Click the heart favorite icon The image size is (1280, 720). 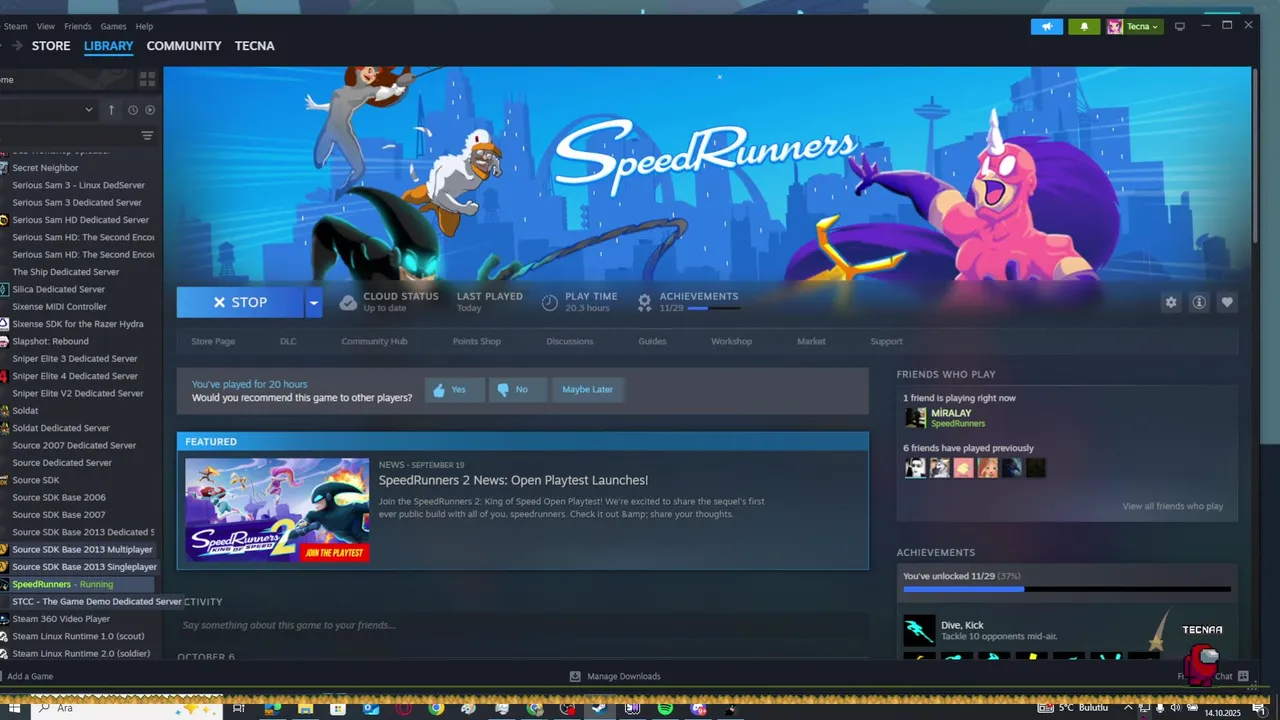[1227, 302]
